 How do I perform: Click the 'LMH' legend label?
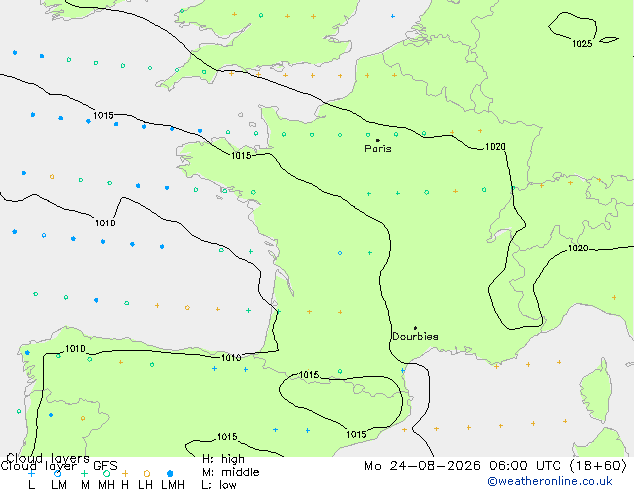click(x=173, y=485)
